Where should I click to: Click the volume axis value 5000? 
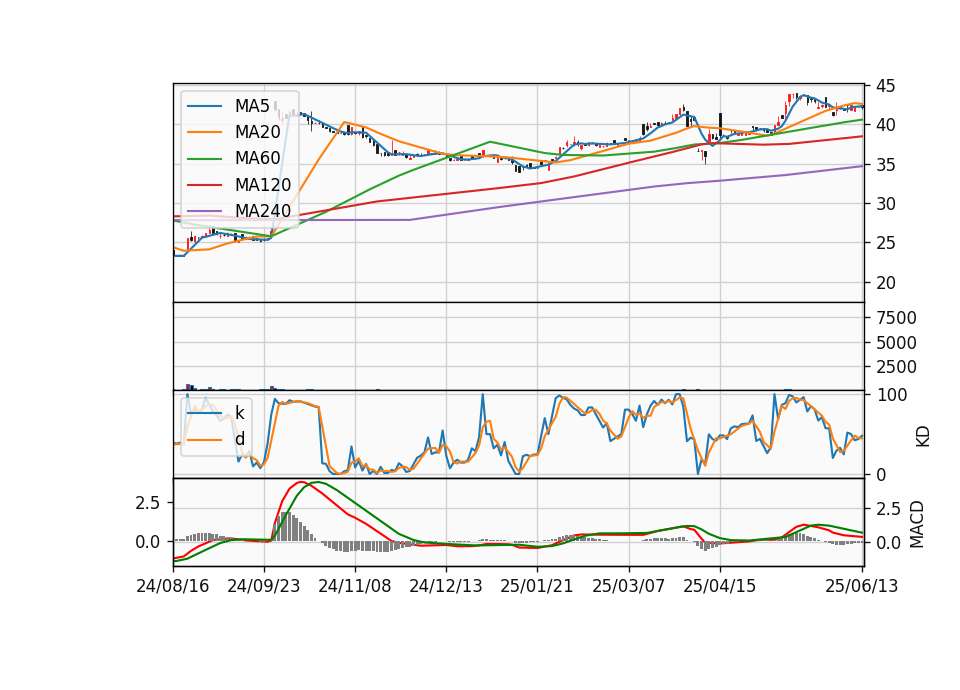pyautogui.click(x=896, y=343)
